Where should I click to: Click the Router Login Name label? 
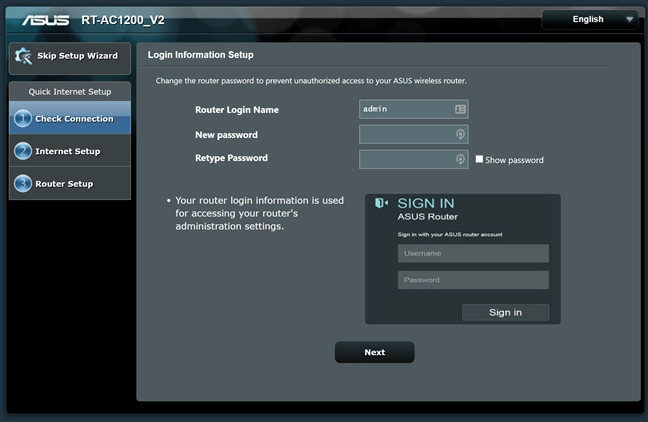point(237,110)
